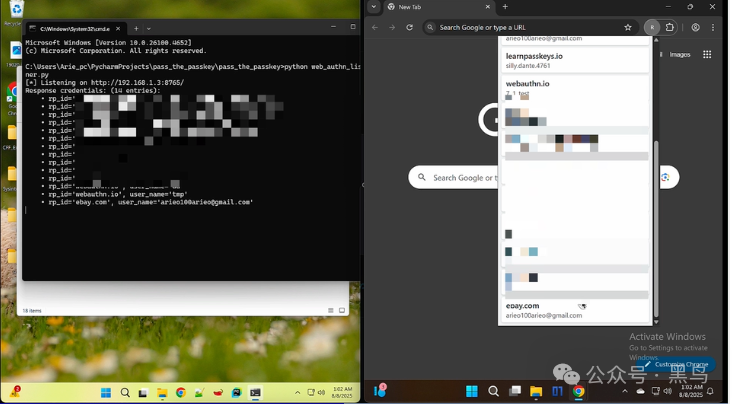Open Google apps grid

(x=707, y=55)
